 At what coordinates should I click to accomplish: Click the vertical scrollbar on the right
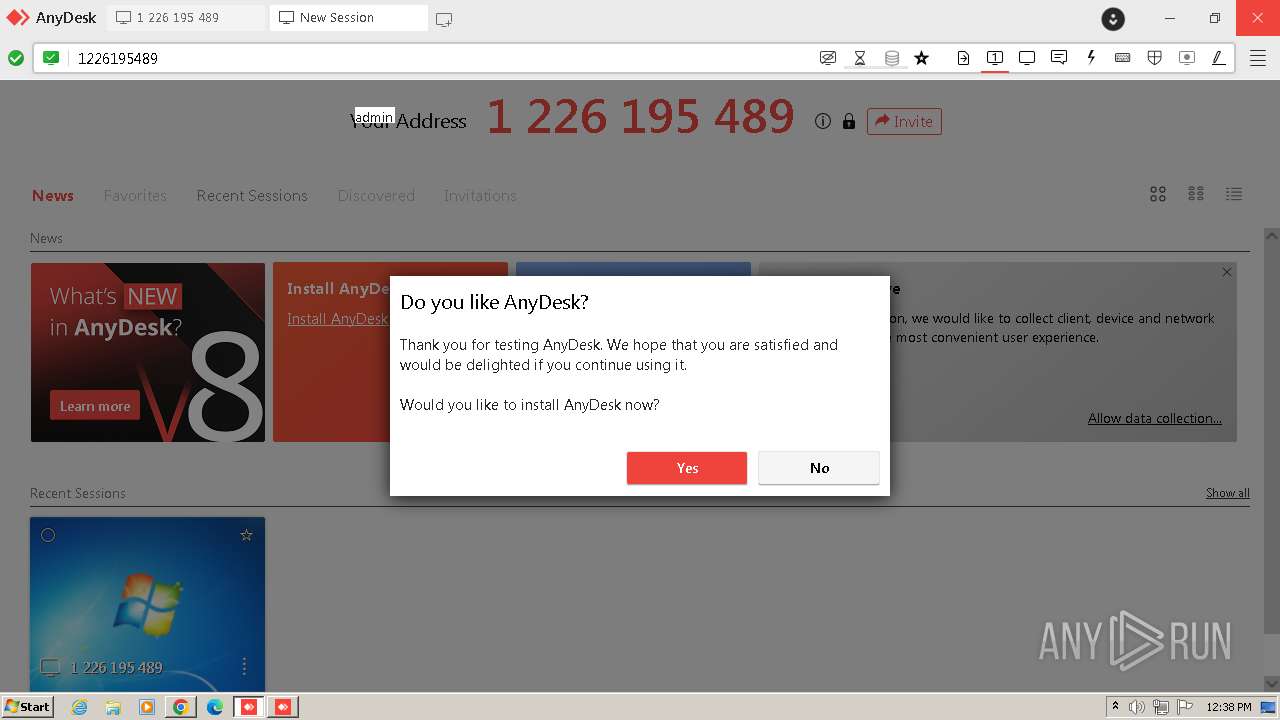pyautogui.click(x=1272, y=440)
